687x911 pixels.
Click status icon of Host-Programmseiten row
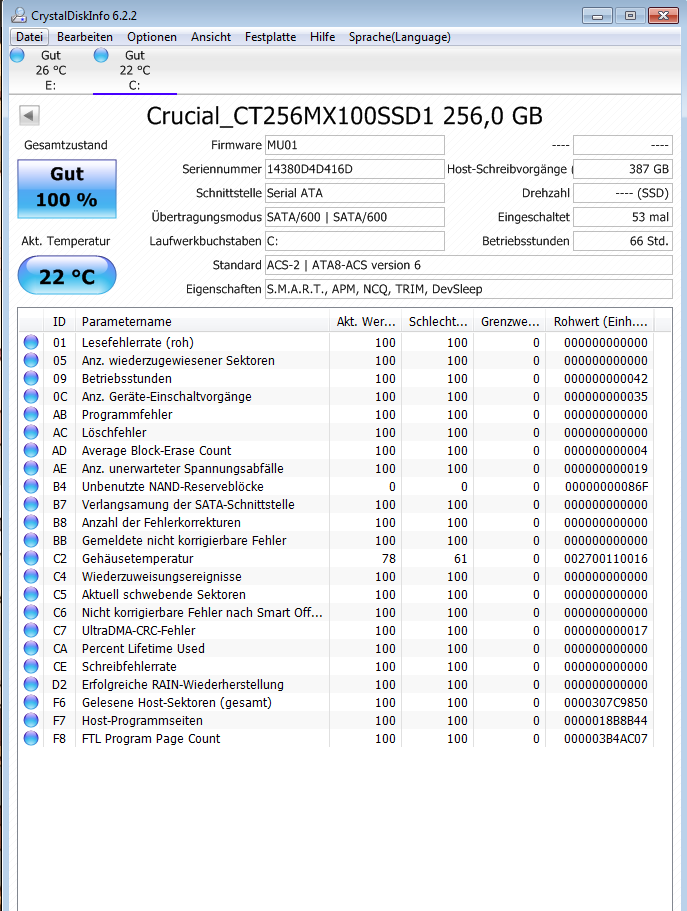point(31,720)
